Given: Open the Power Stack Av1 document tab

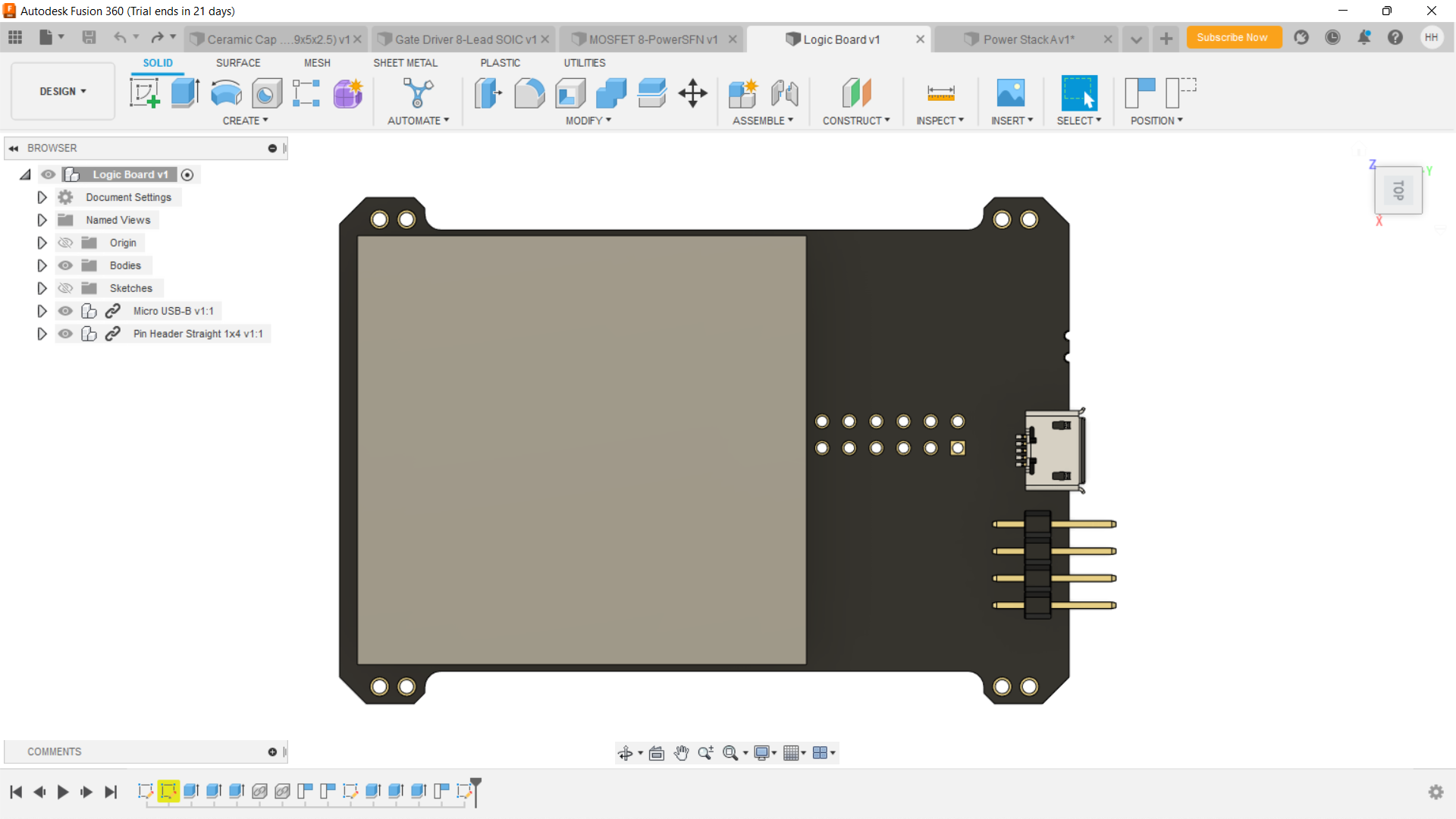Looking at the screenshot, I should tap(1028, 39).
